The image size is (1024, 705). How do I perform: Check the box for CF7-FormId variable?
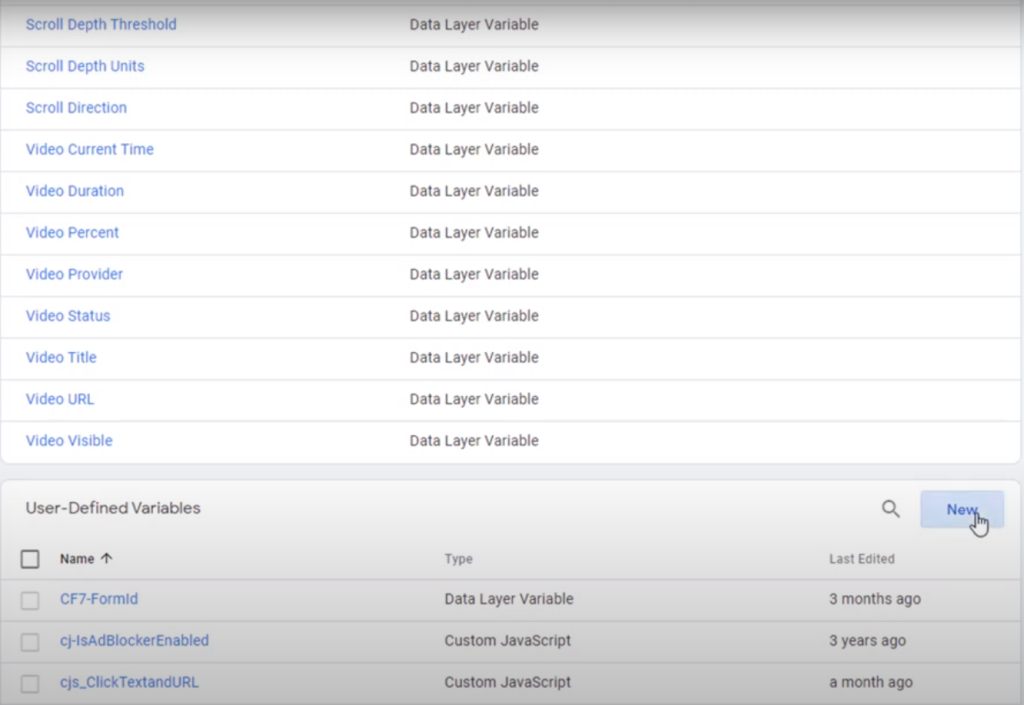click(30, 600)
